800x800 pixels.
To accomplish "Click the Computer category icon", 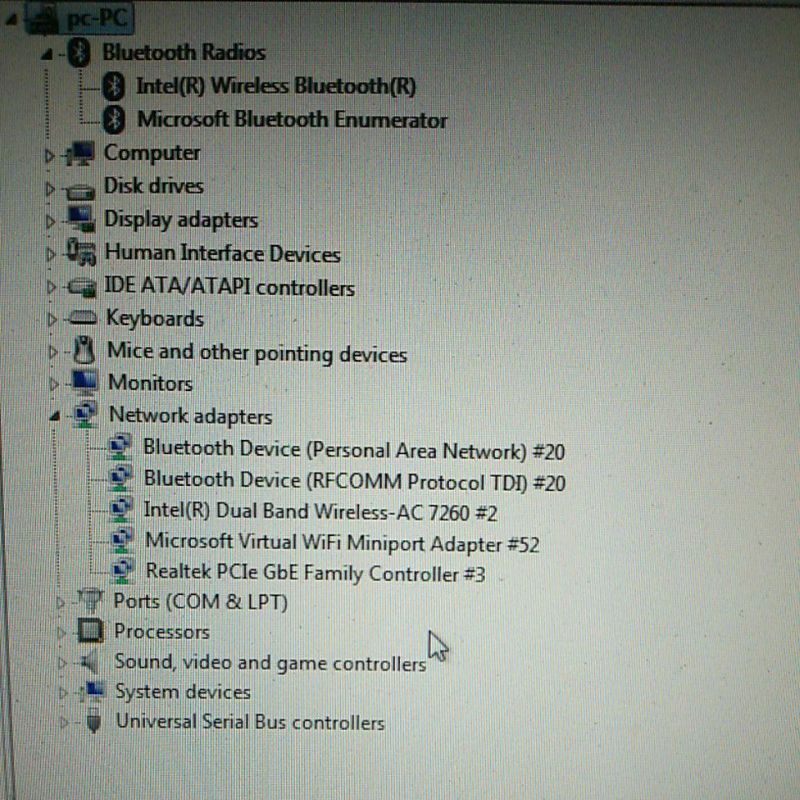I will (81, 154).
